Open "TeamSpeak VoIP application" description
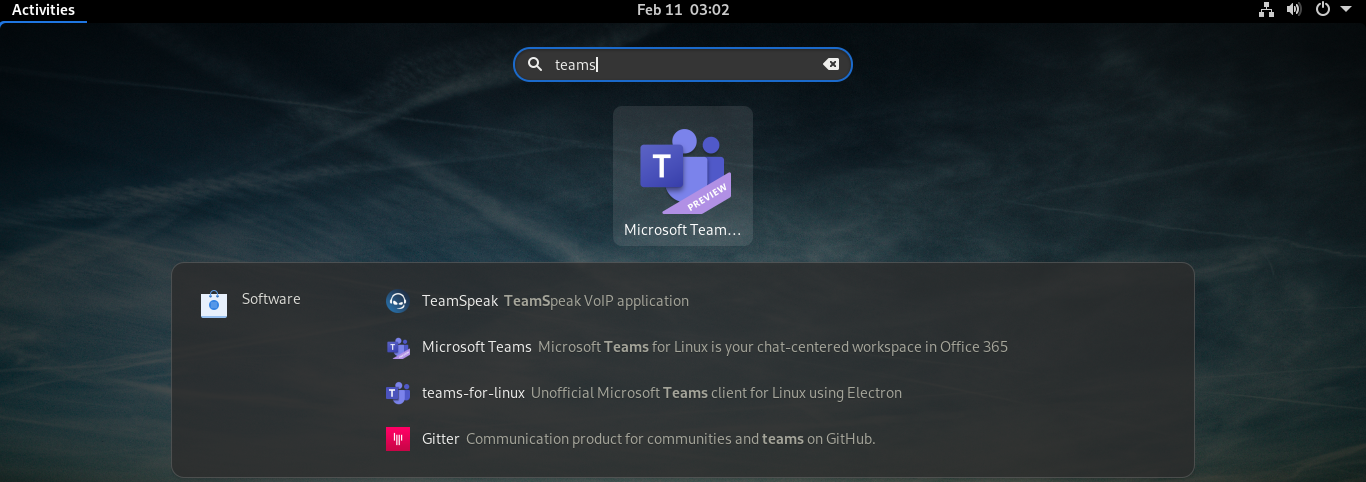Screen dimensions: 1366x482 tap(596, 301)
